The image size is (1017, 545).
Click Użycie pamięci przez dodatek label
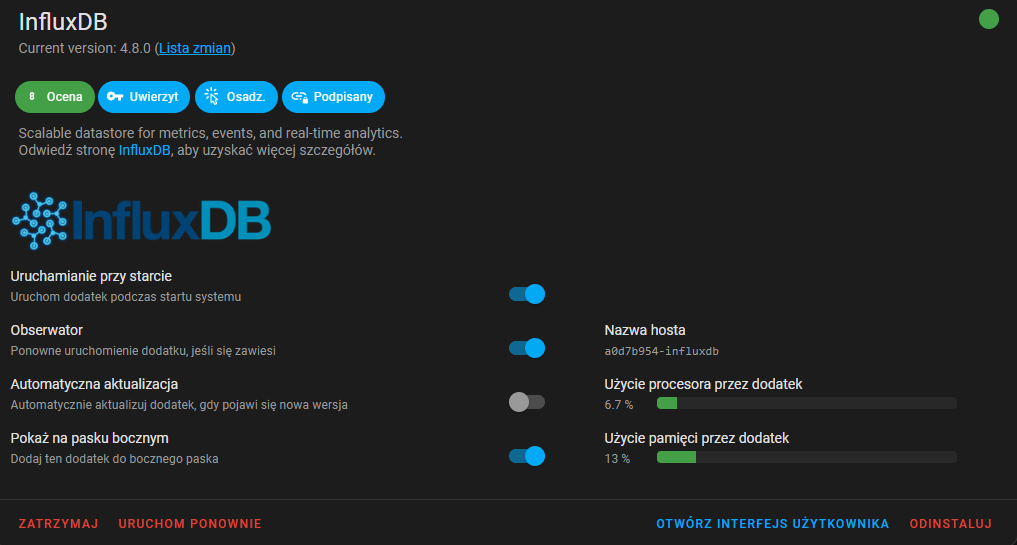697,438
